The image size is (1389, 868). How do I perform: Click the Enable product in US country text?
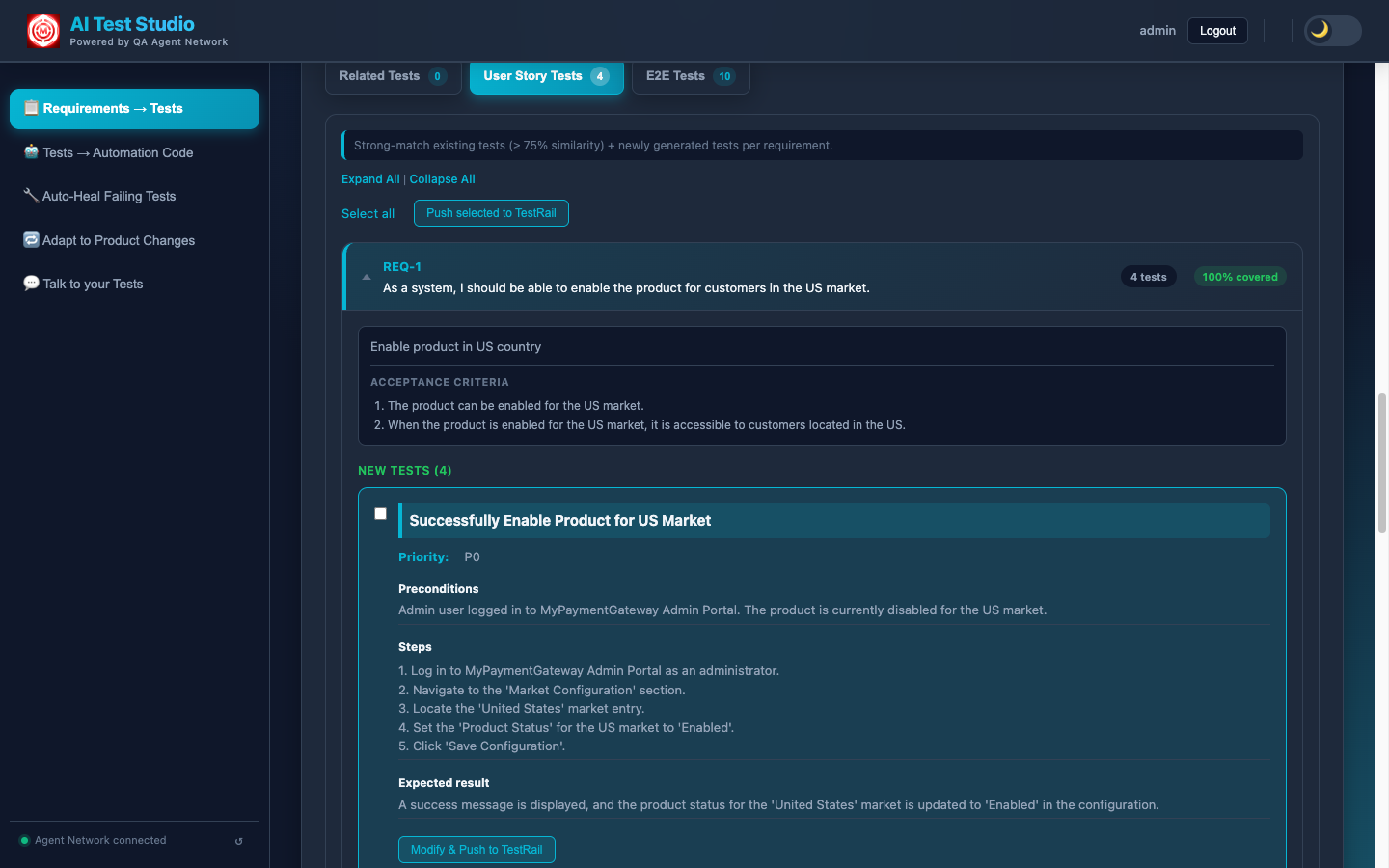click(455, 347)
